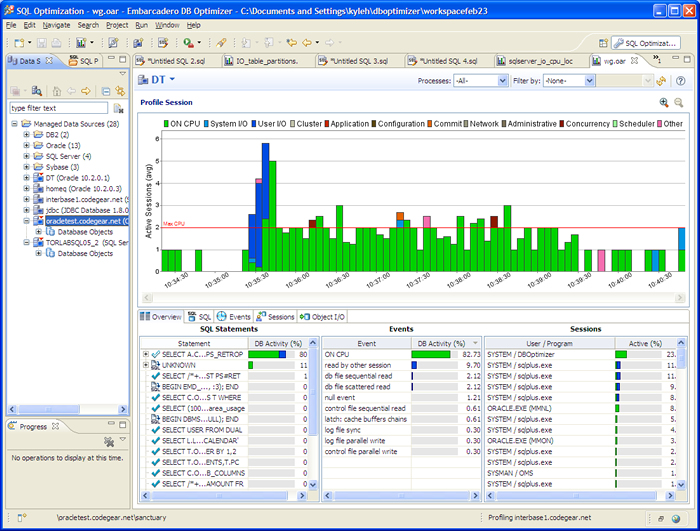
Task: Zoom out of the profile chart
Action: [x=679, y=103]
